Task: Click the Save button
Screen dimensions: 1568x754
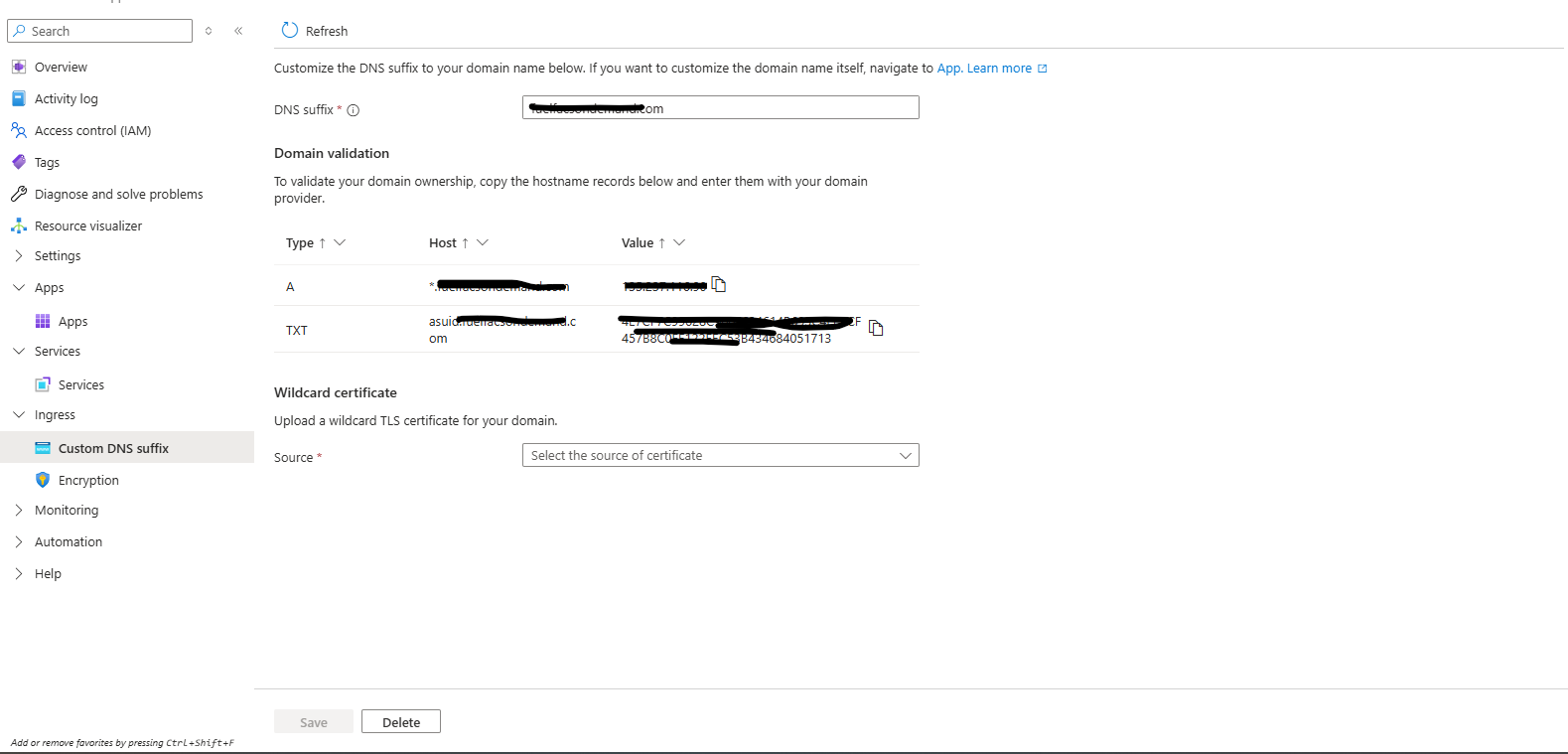Action: [314, 722]
